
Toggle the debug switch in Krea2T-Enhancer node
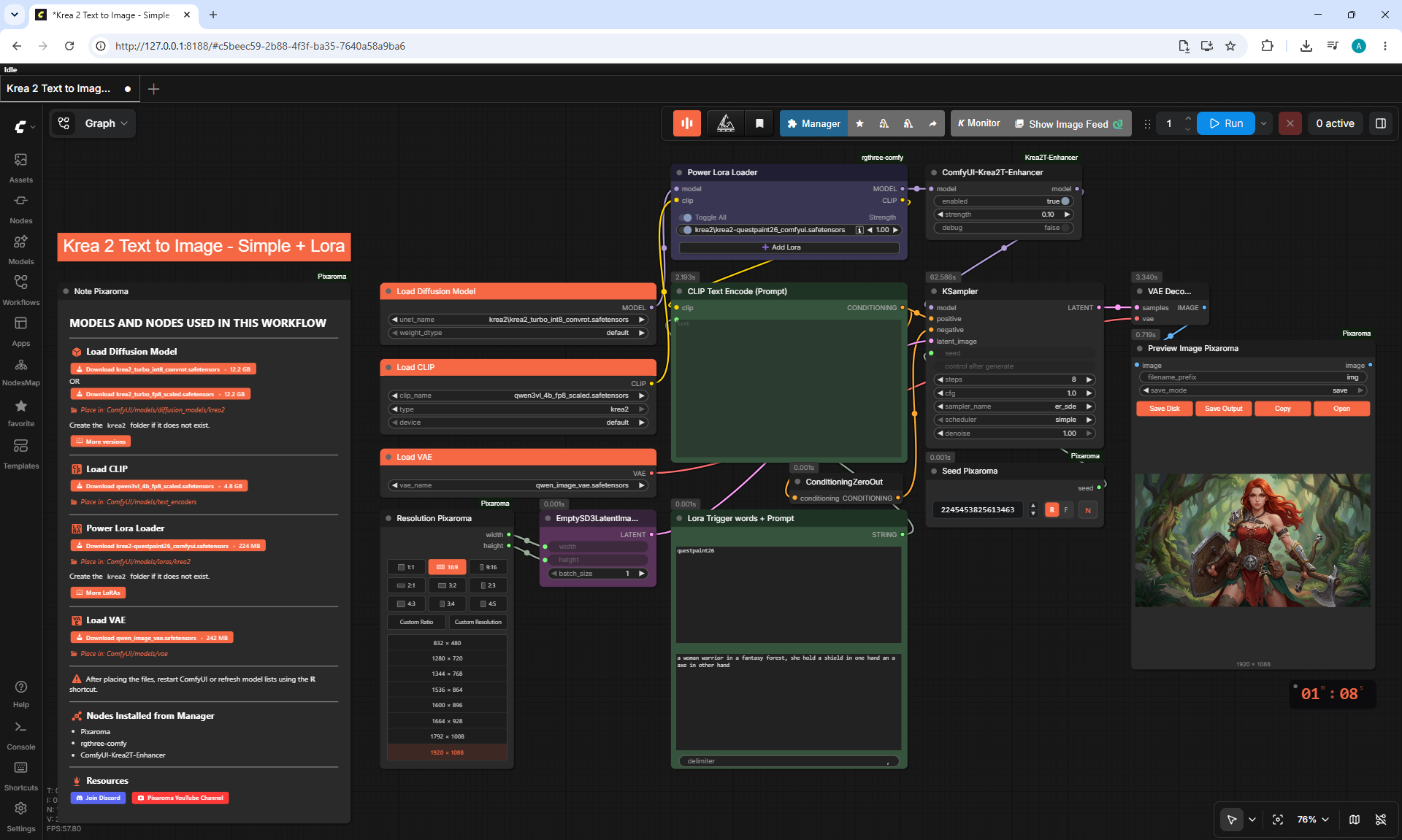(x=1065, y=228)
